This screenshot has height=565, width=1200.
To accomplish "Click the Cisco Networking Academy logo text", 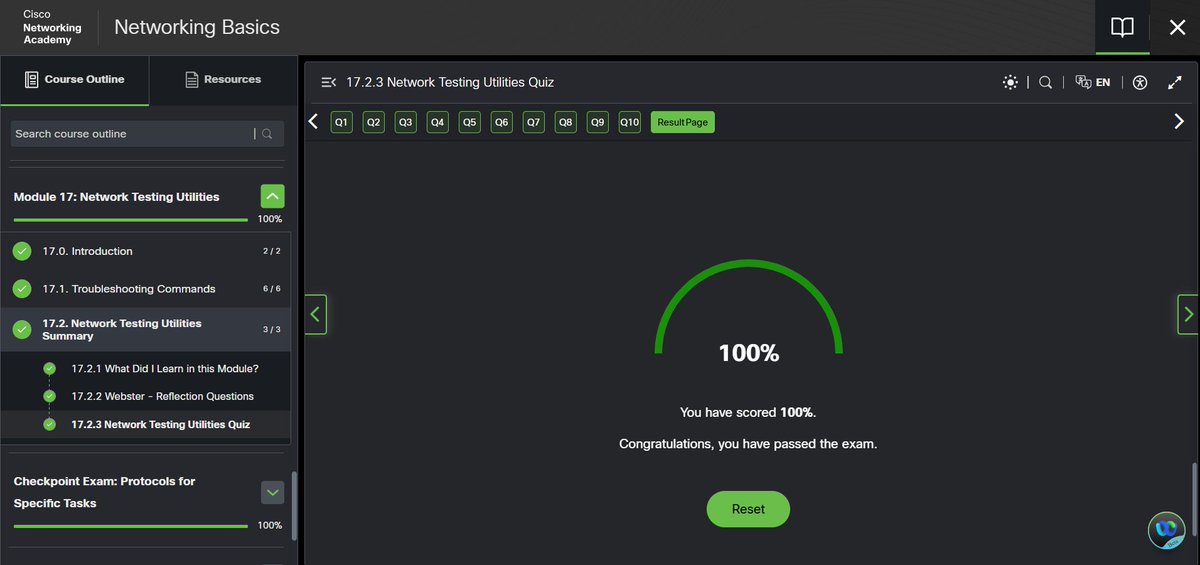I will [x=52, y=28].
